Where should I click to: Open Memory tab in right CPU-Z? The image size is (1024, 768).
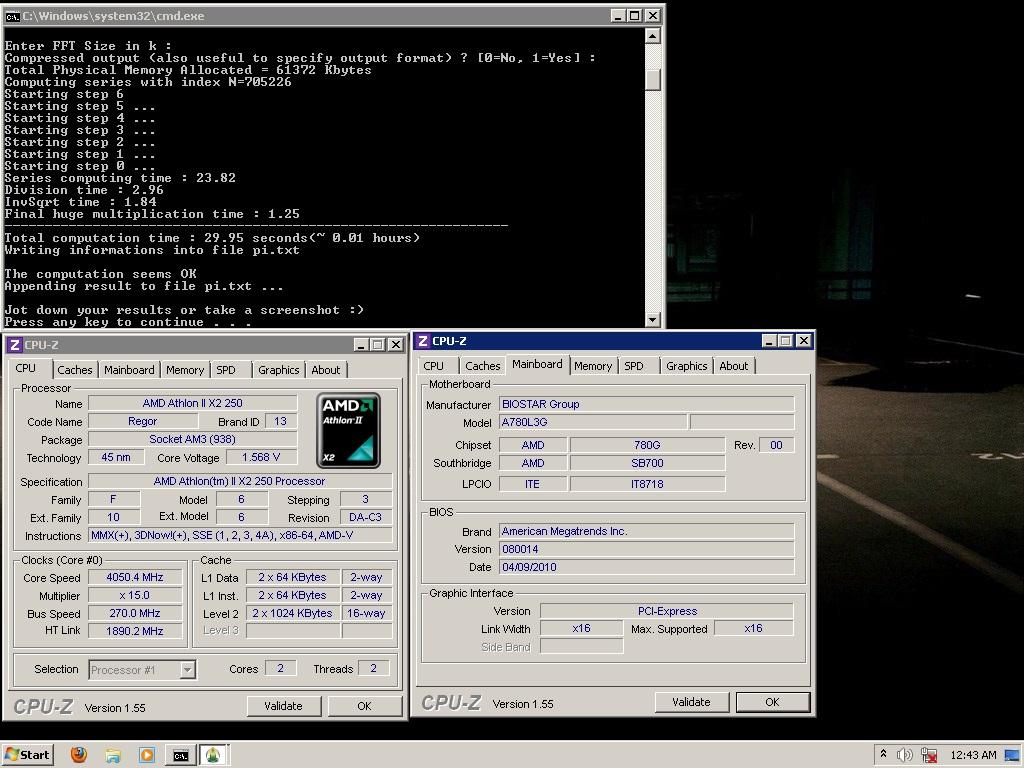point(593,366)
